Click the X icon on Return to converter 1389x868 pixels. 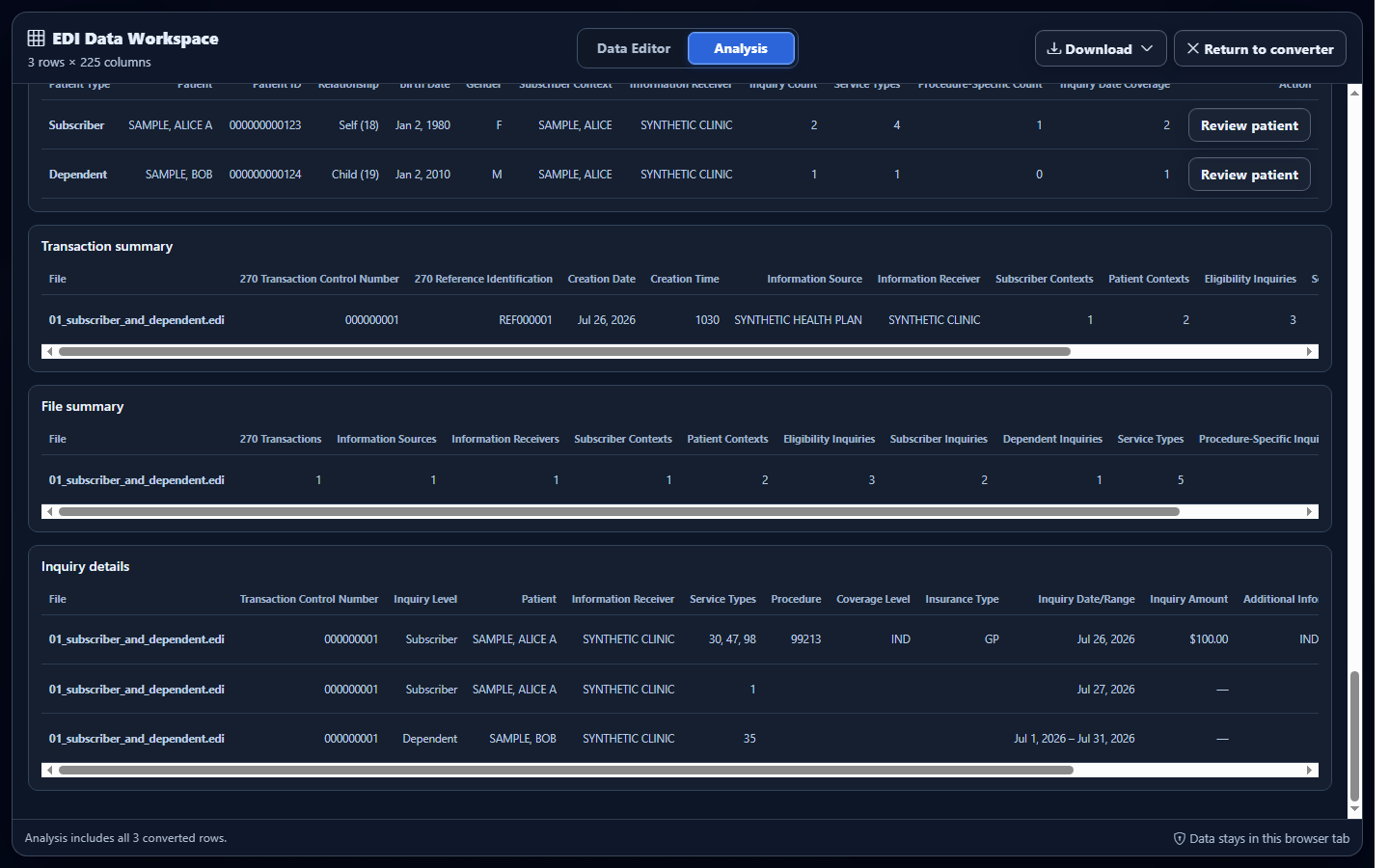(x=1193, y=48)
